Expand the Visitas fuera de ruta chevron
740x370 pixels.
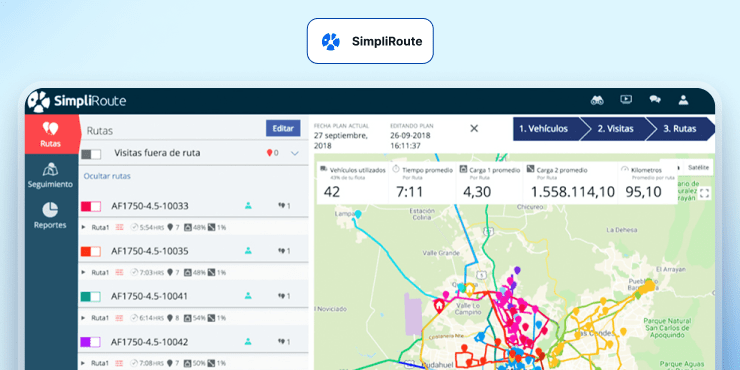(295, 153)
